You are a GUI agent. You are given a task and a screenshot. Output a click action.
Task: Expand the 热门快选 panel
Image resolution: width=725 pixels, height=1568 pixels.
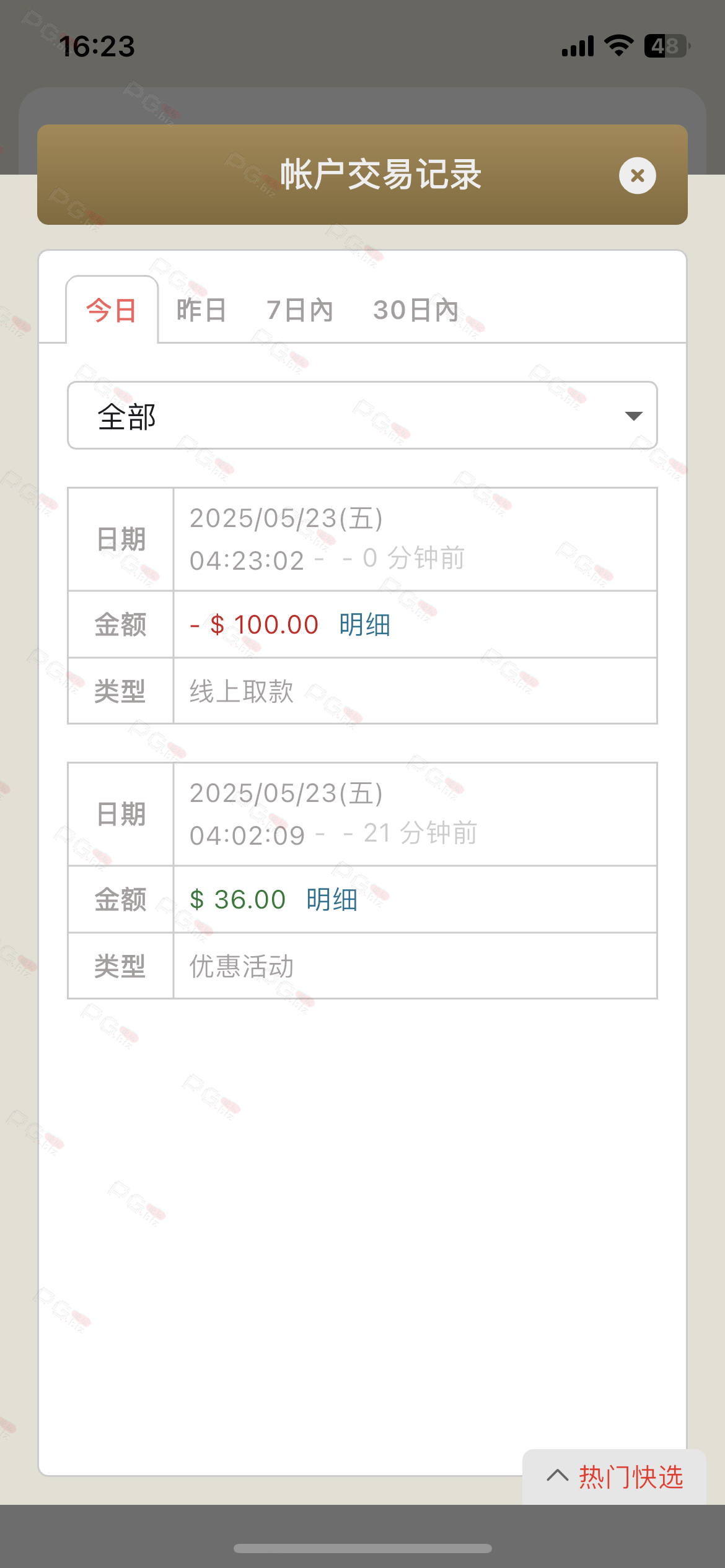pos(614,1477)
